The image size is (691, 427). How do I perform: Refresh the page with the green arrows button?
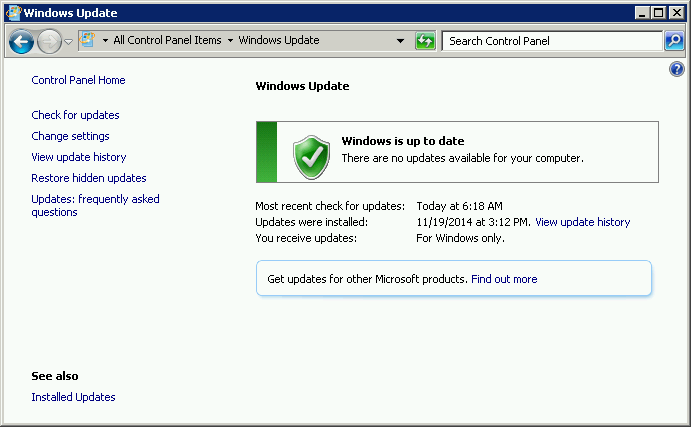point(425,41)
